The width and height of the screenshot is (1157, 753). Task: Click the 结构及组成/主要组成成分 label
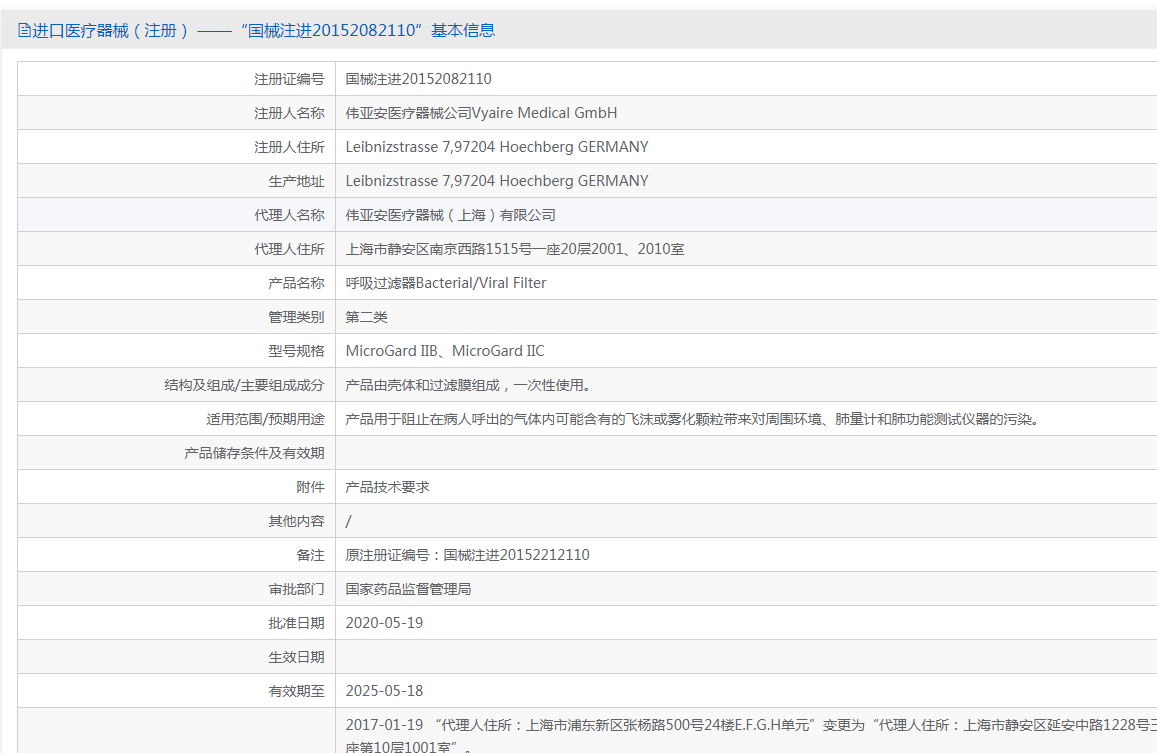[x=244, y=385]
